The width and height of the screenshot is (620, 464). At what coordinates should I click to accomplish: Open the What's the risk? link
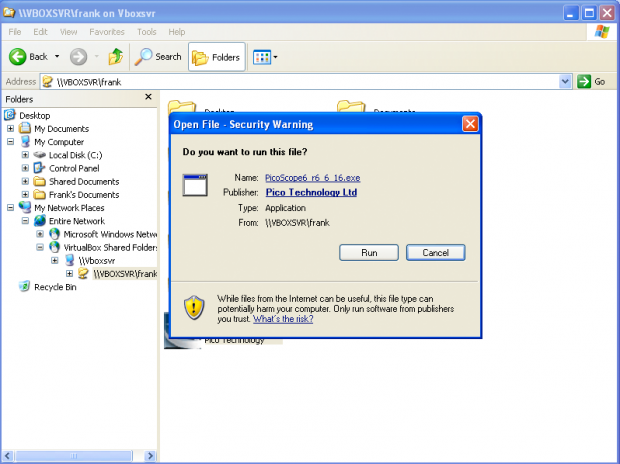[283, 319]
